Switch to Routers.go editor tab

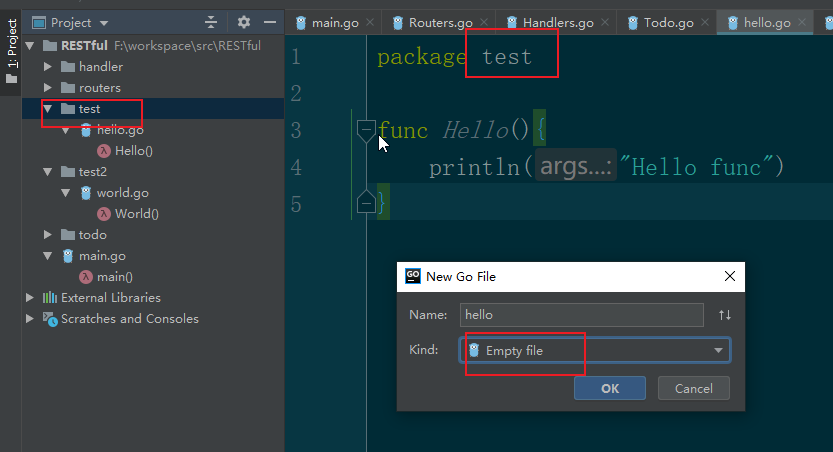(440, 23)
